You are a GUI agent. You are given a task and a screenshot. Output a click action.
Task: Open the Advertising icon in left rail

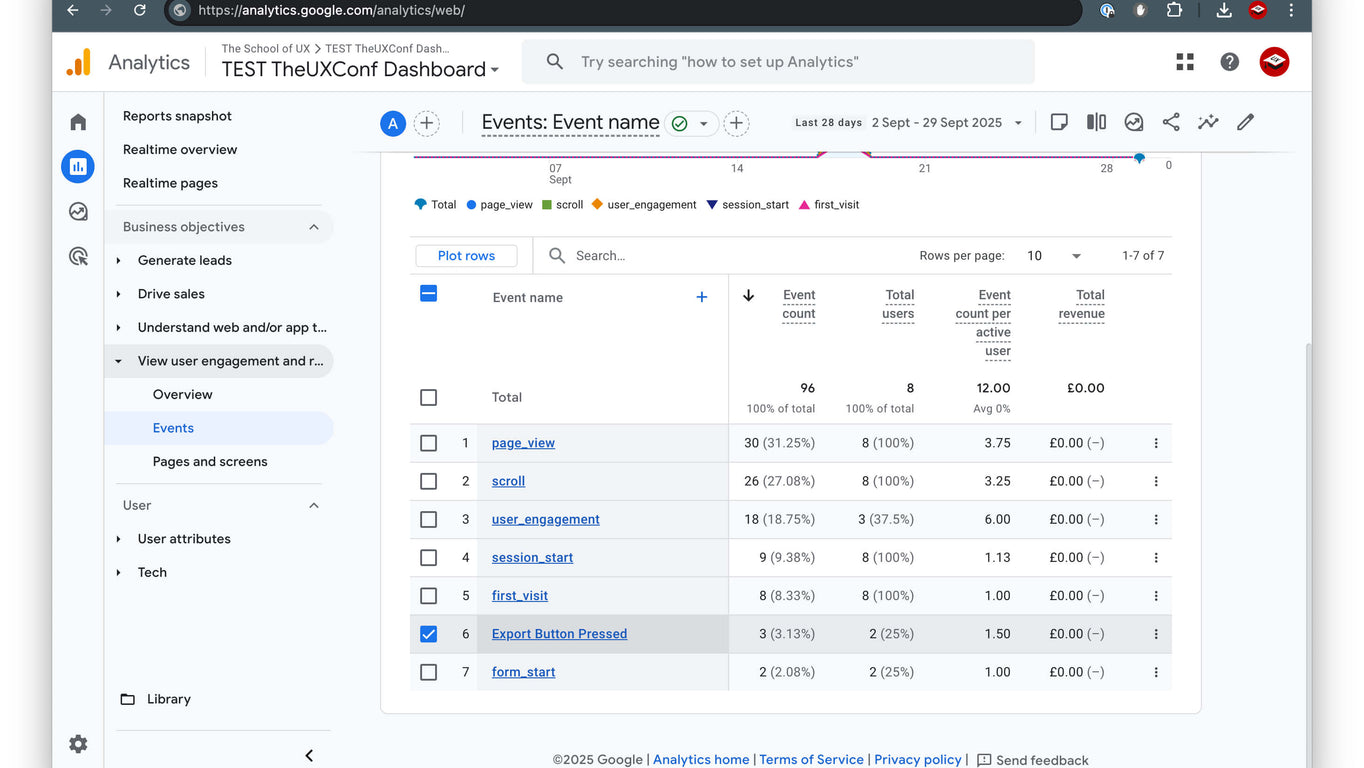(78, 257)
